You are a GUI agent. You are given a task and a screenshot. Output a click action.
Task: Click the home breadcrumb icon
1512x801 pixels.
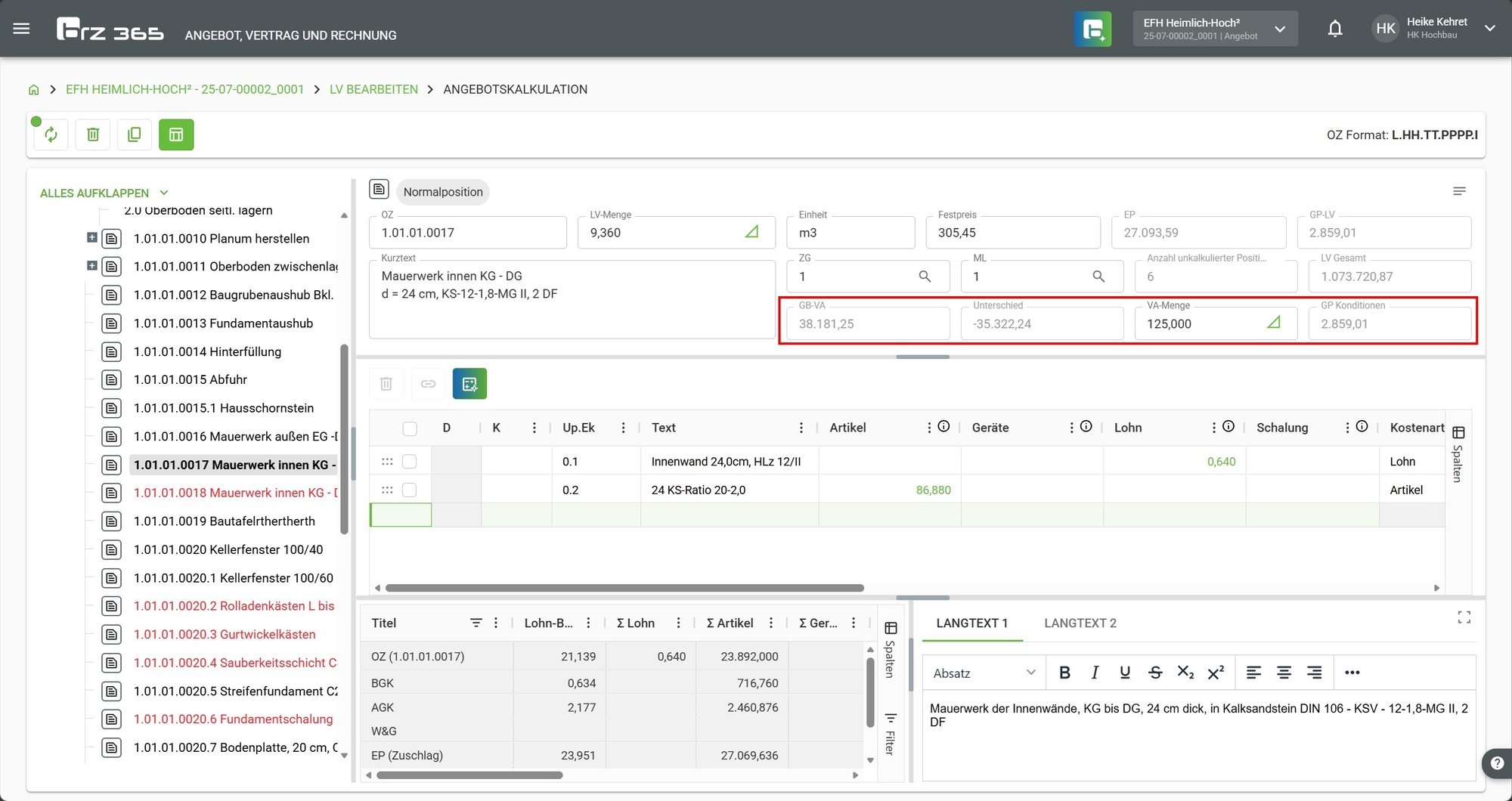point(33,89)
